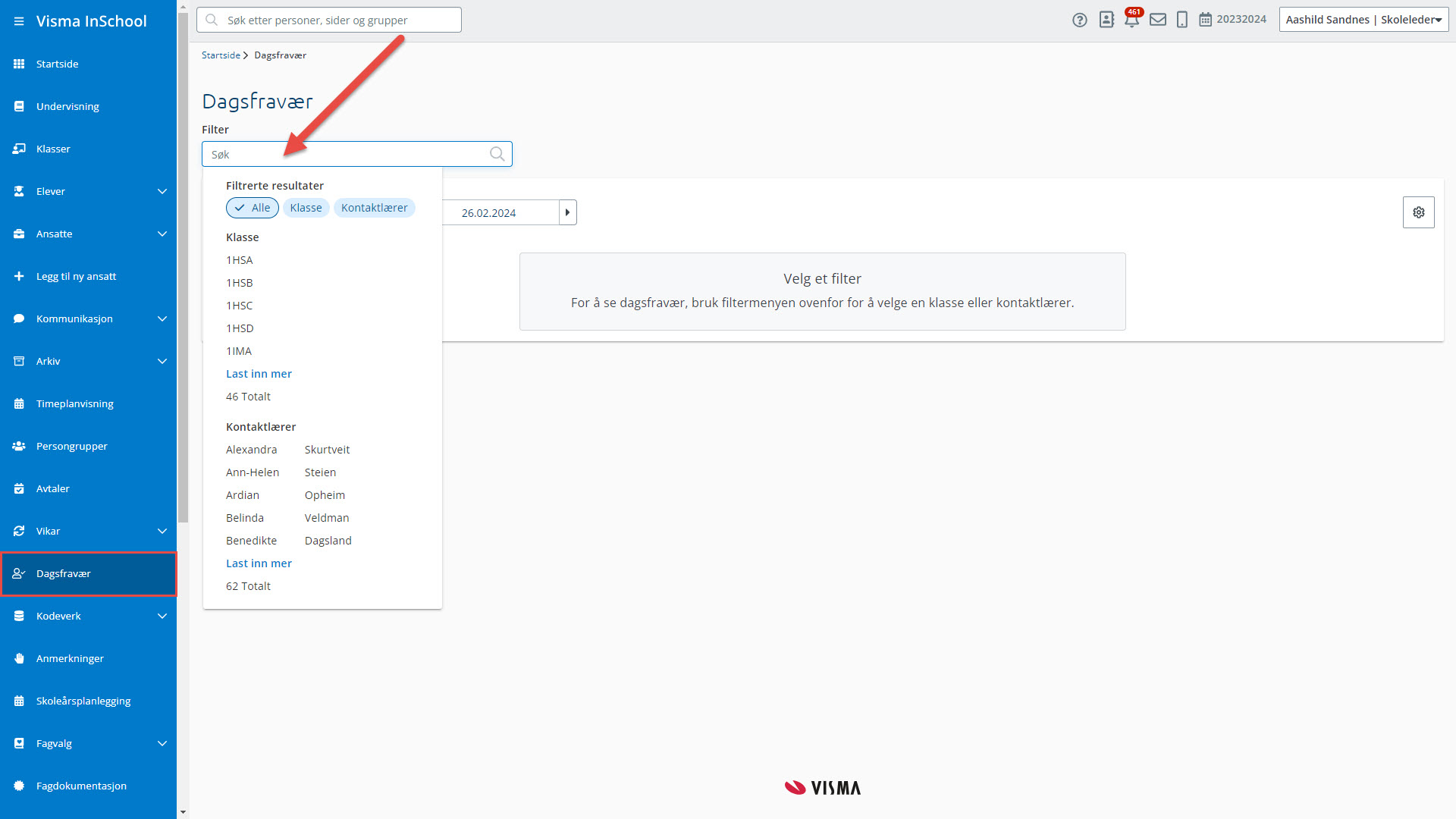Click the Persongrupper people icon
1456x819 pixels.
(x=19, y=446)
